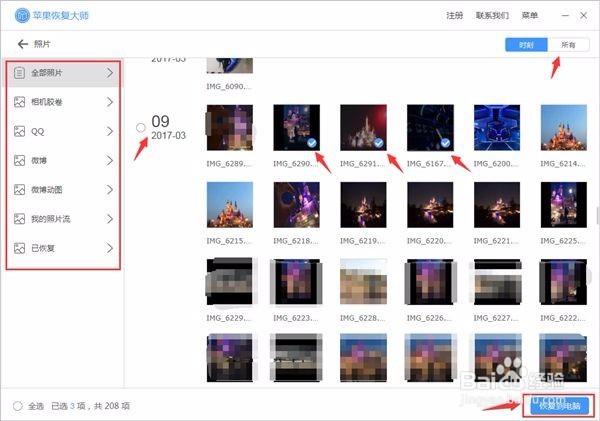
Task: Select all photos of date 09 2017-03
Action: tap(141, 127)
